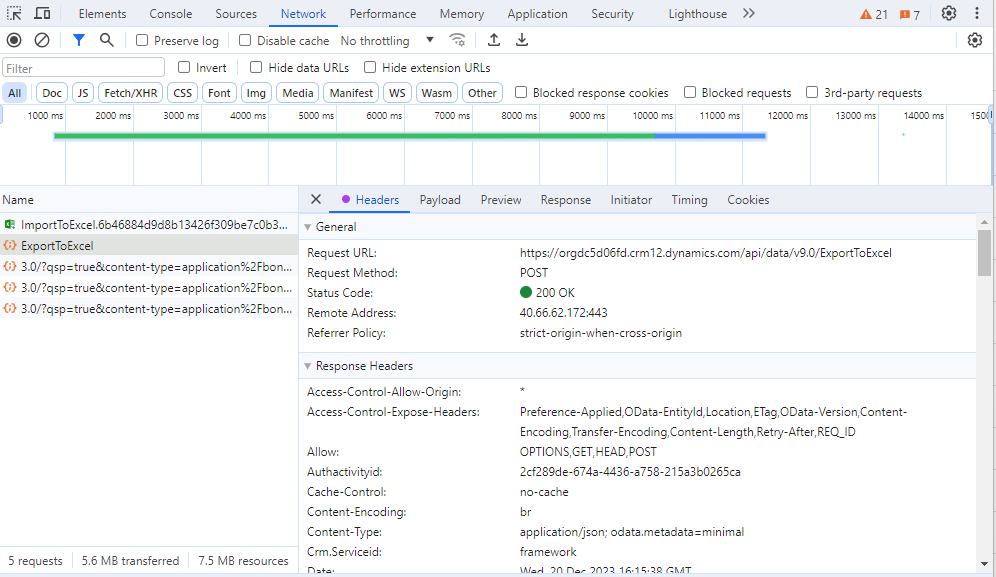
Task: Open the No throttling dropdown
Action: (387, 41)
